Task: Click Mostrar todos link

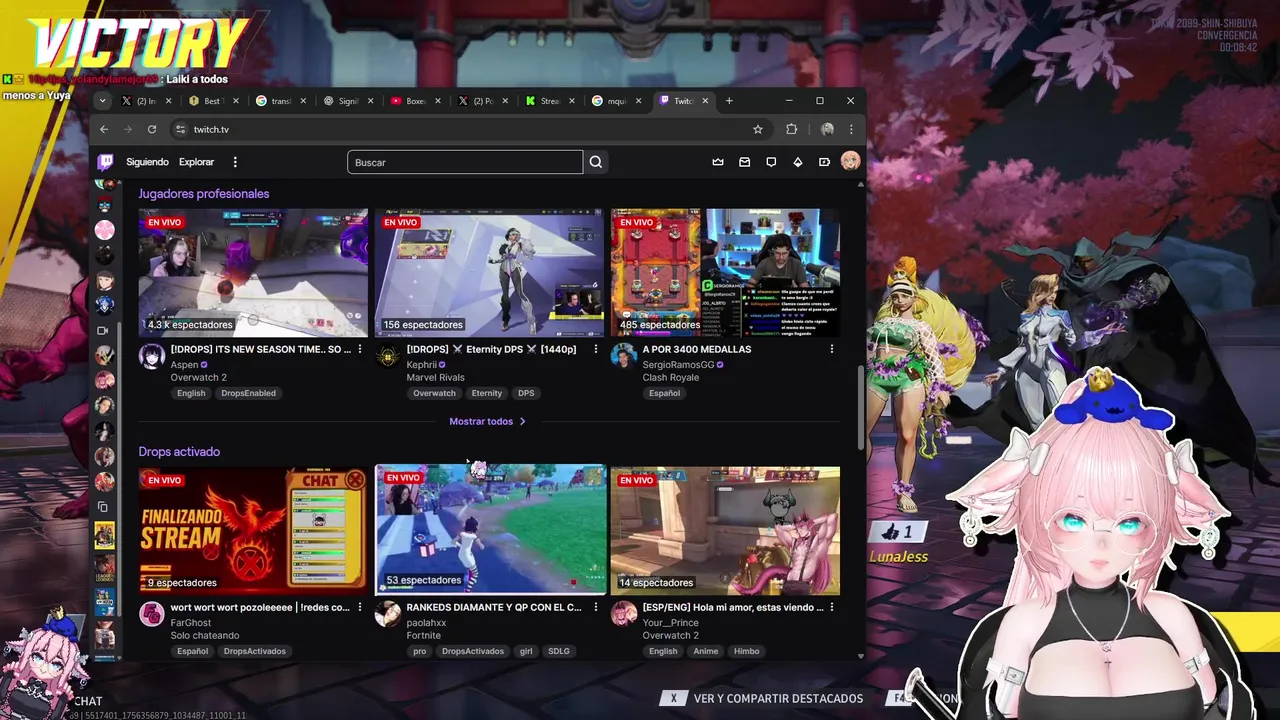Action: click(x=488, y=421)
